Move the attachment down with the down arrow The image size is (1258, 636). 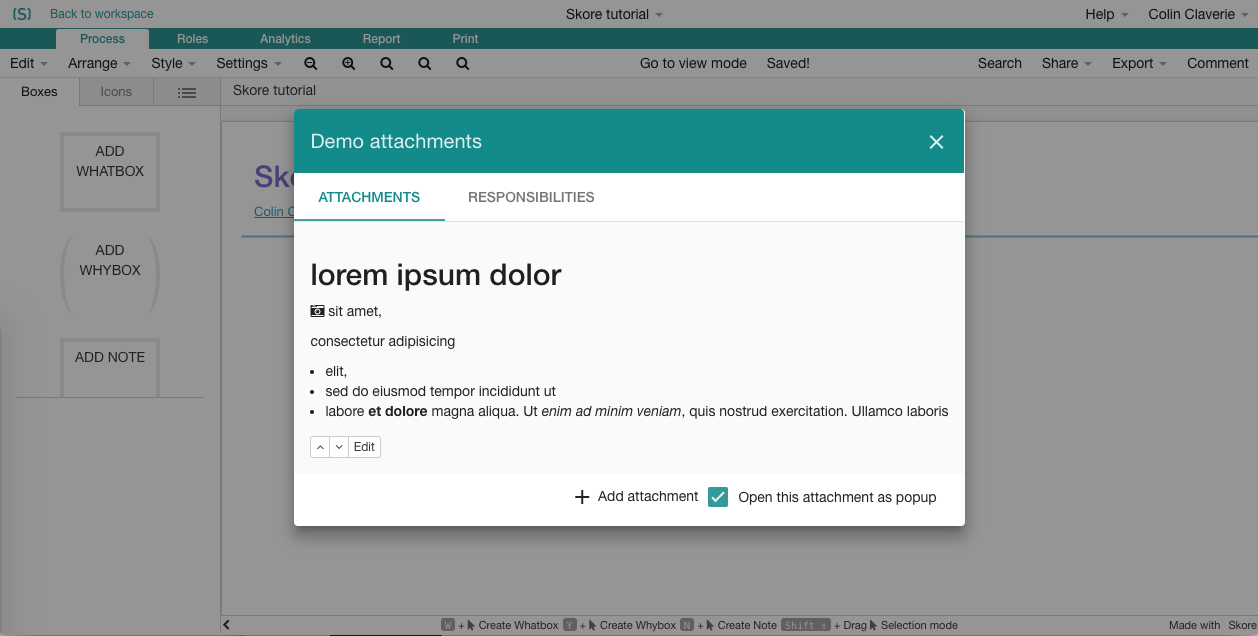[x=339, y=447]
